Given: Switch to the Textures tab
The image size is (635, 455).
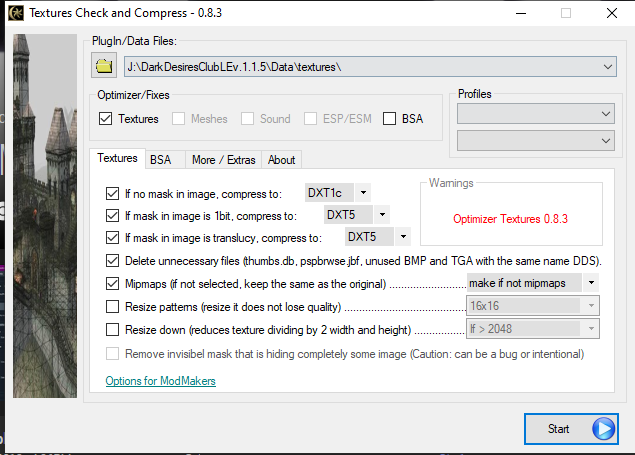Looking at the screenshot, I should coord(117,158).
